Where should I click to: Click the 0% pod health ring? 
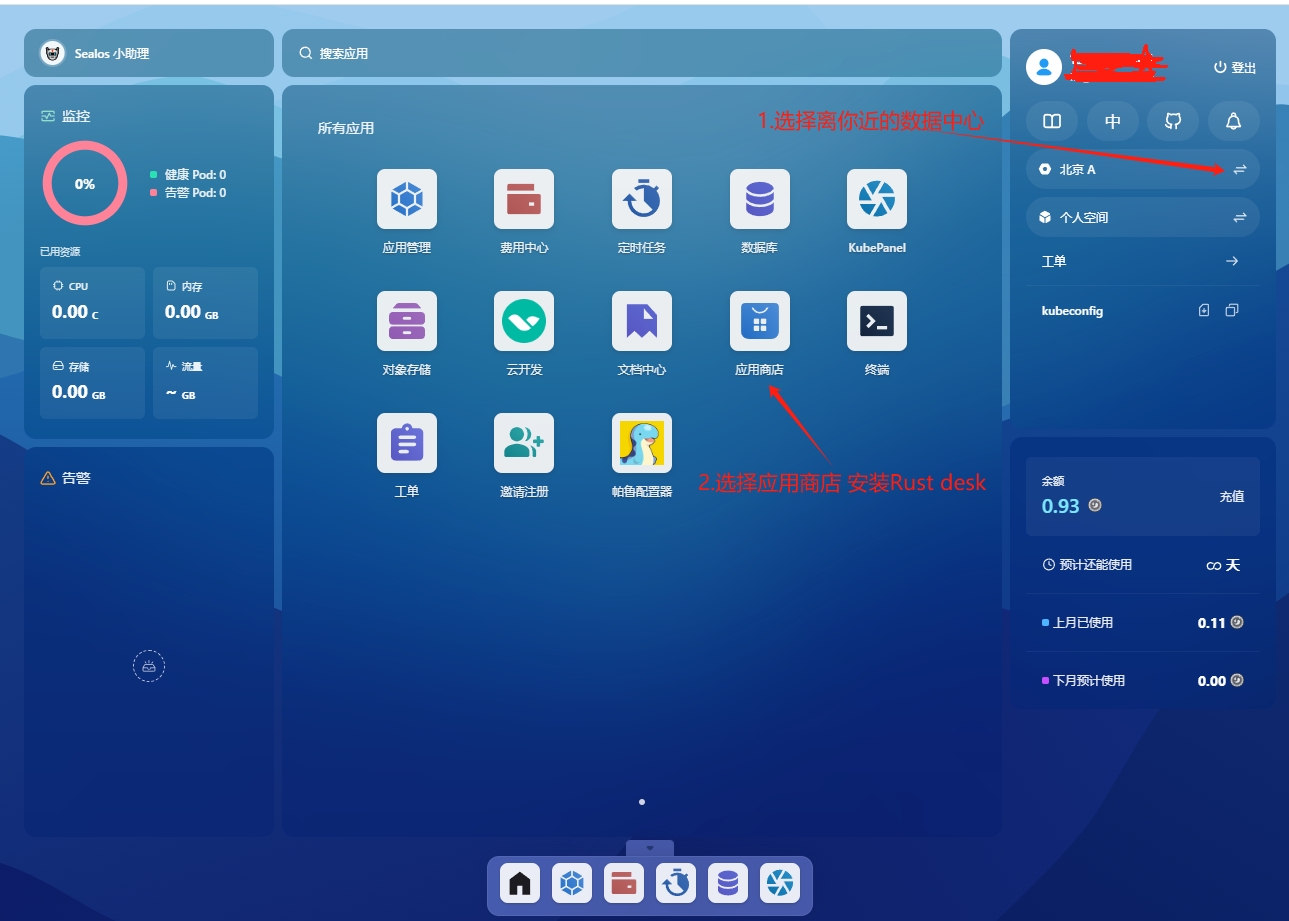(85, 184)
